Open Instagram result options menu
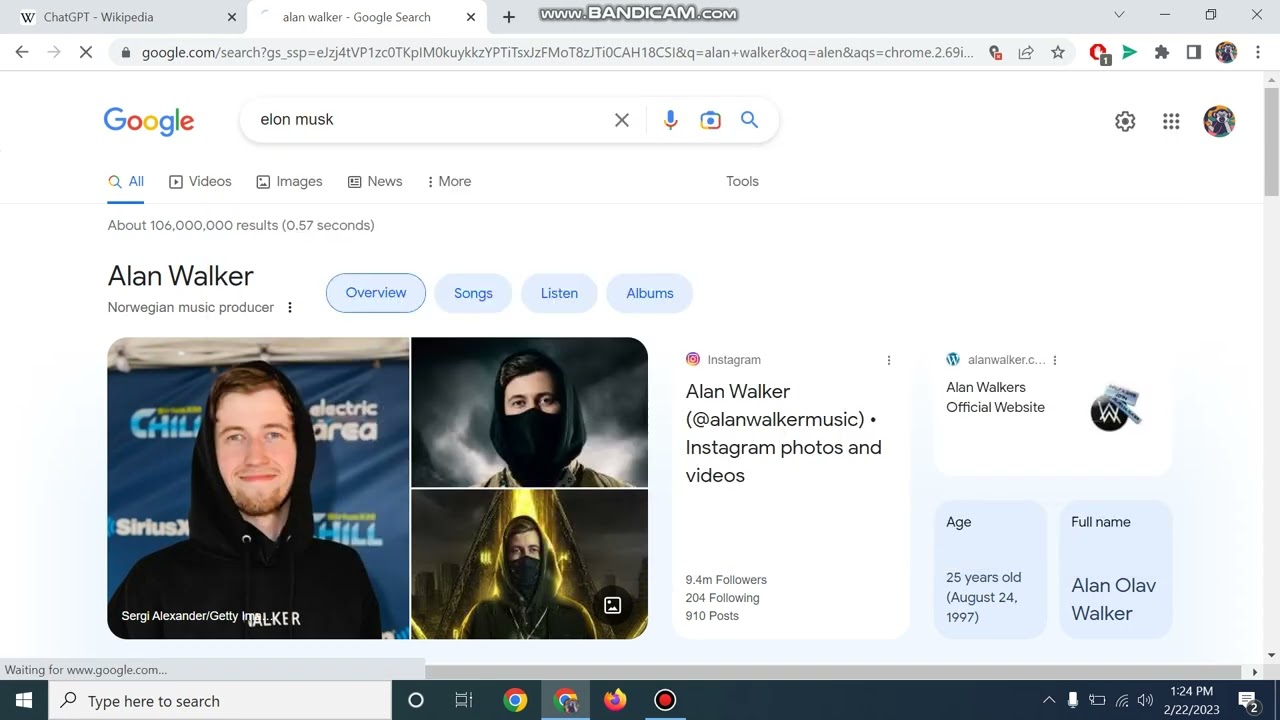The image size is (1280, 720). (x=889, y=360)
